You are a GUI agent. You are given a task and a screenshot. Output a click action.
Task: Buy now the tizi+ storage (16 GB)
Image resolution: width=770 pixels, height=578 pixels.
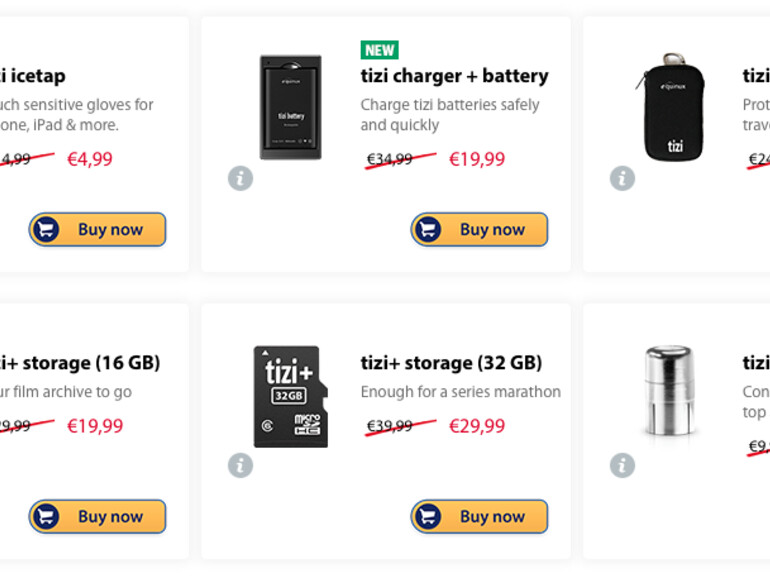[x=97, y=517]
